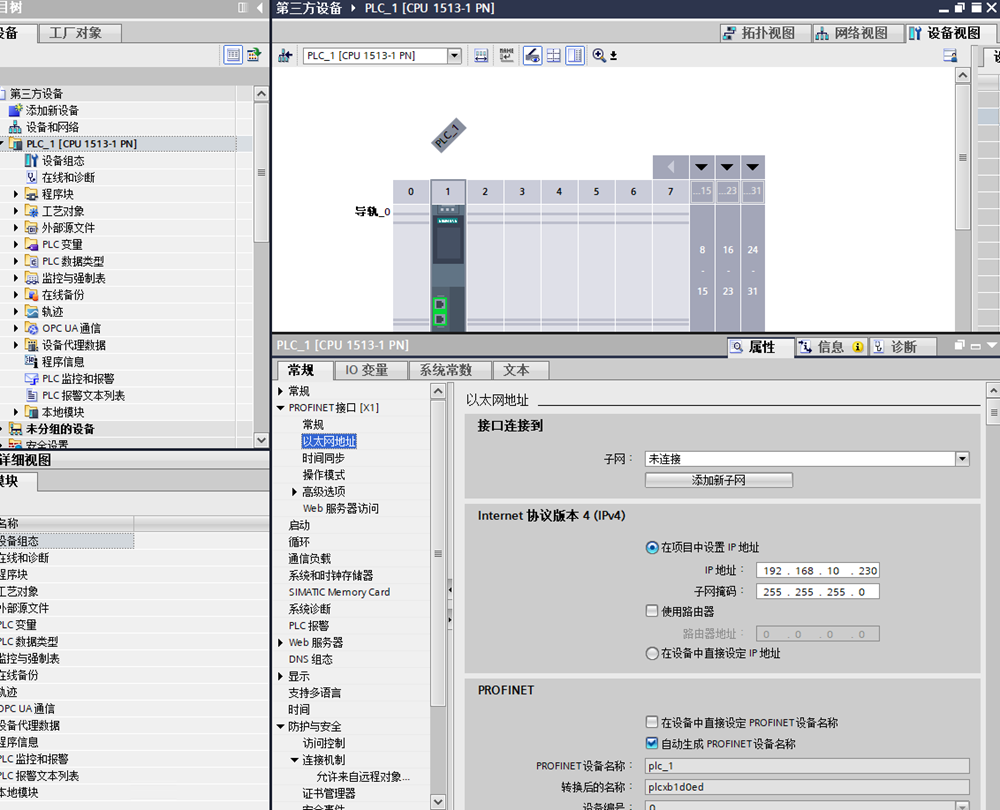
Task: Click the zoom magnifier icon in device toolbar
Action: (x=599, y=56)
